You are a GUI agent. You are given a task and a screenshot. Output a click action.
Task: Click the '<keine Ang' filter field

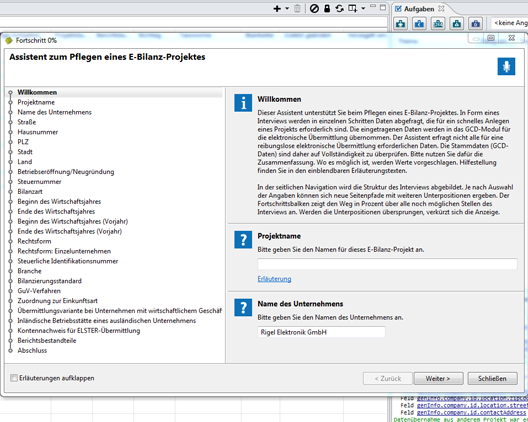pos(509,23)
